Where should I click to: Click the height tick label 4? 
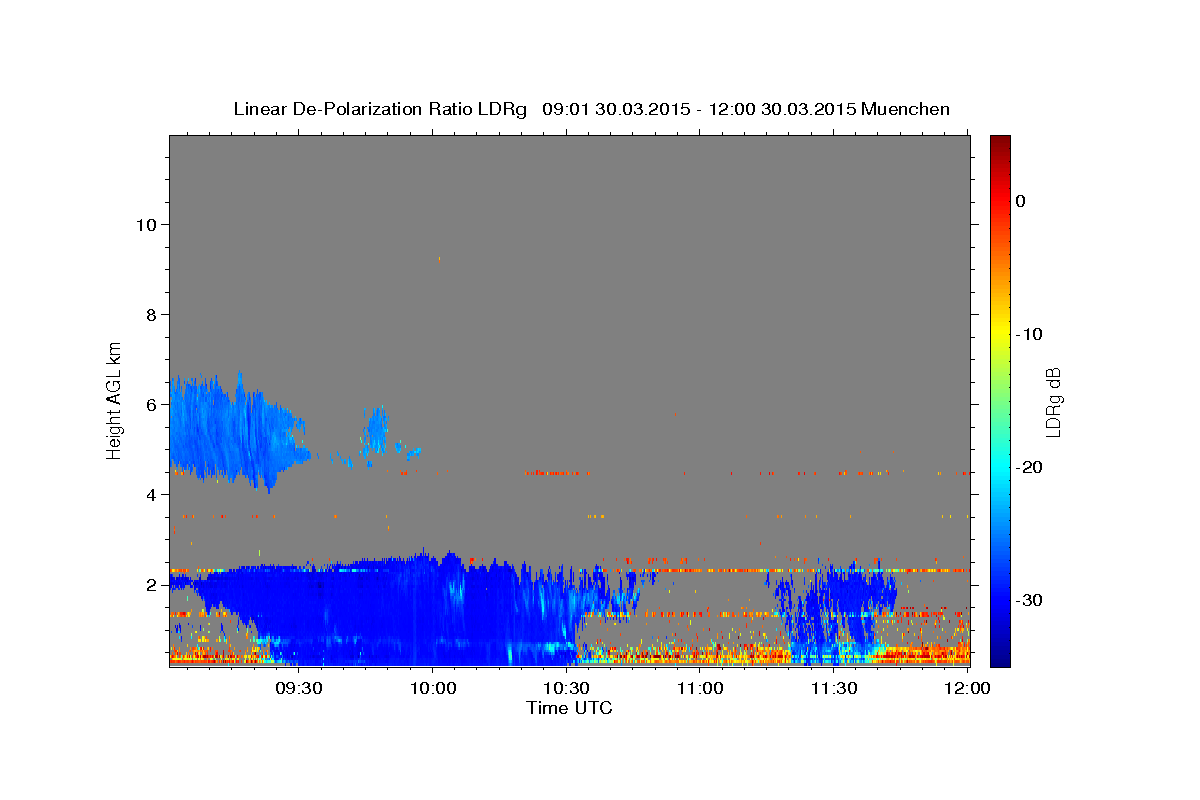[151, 494]
